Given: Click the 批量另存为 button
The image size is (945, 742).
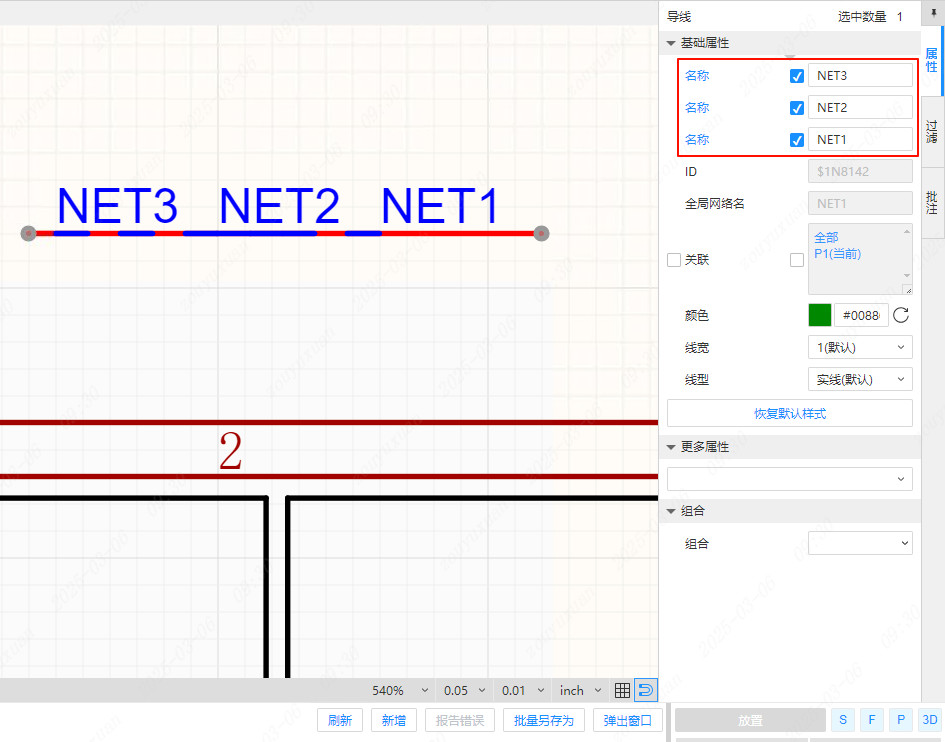Looking at the screenshot, I should click(544, 720).
